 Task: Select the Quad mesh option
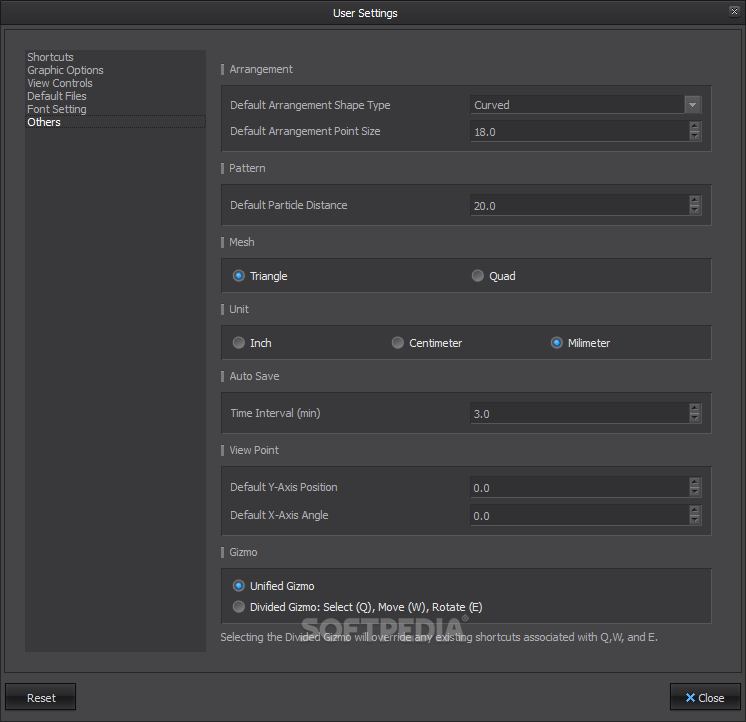pos(493,276)
